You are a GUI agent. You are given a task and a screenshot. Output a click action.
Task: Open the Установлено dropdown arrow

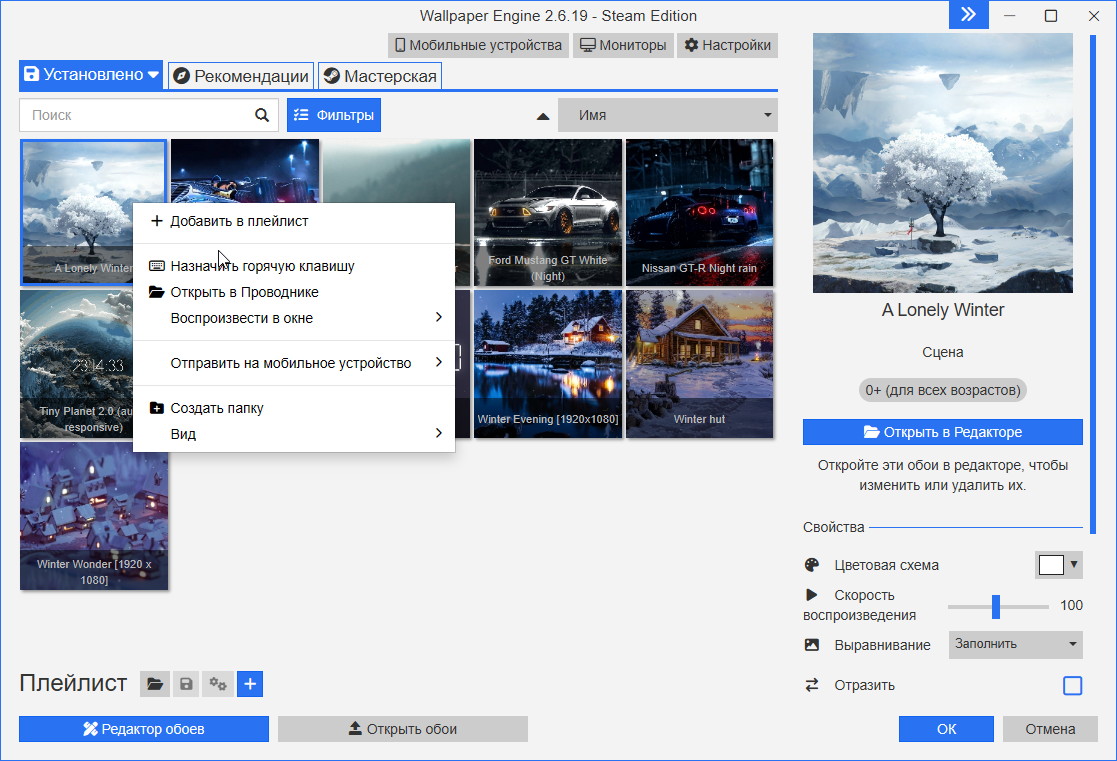[153, 74]
